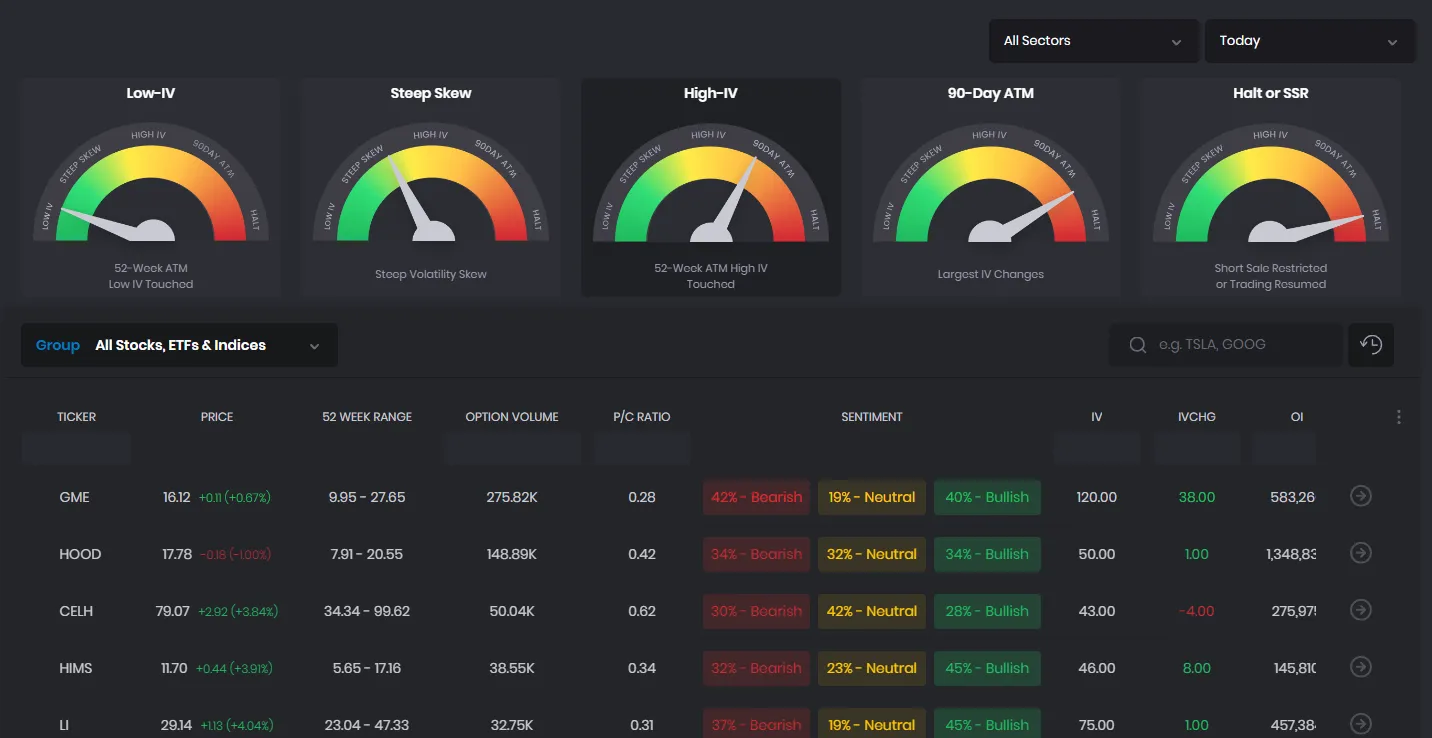Screen dimensions: 1432x738
Task: Open the column options three-dot menu
Action: pyautogui.click(x=1399, y=417)
